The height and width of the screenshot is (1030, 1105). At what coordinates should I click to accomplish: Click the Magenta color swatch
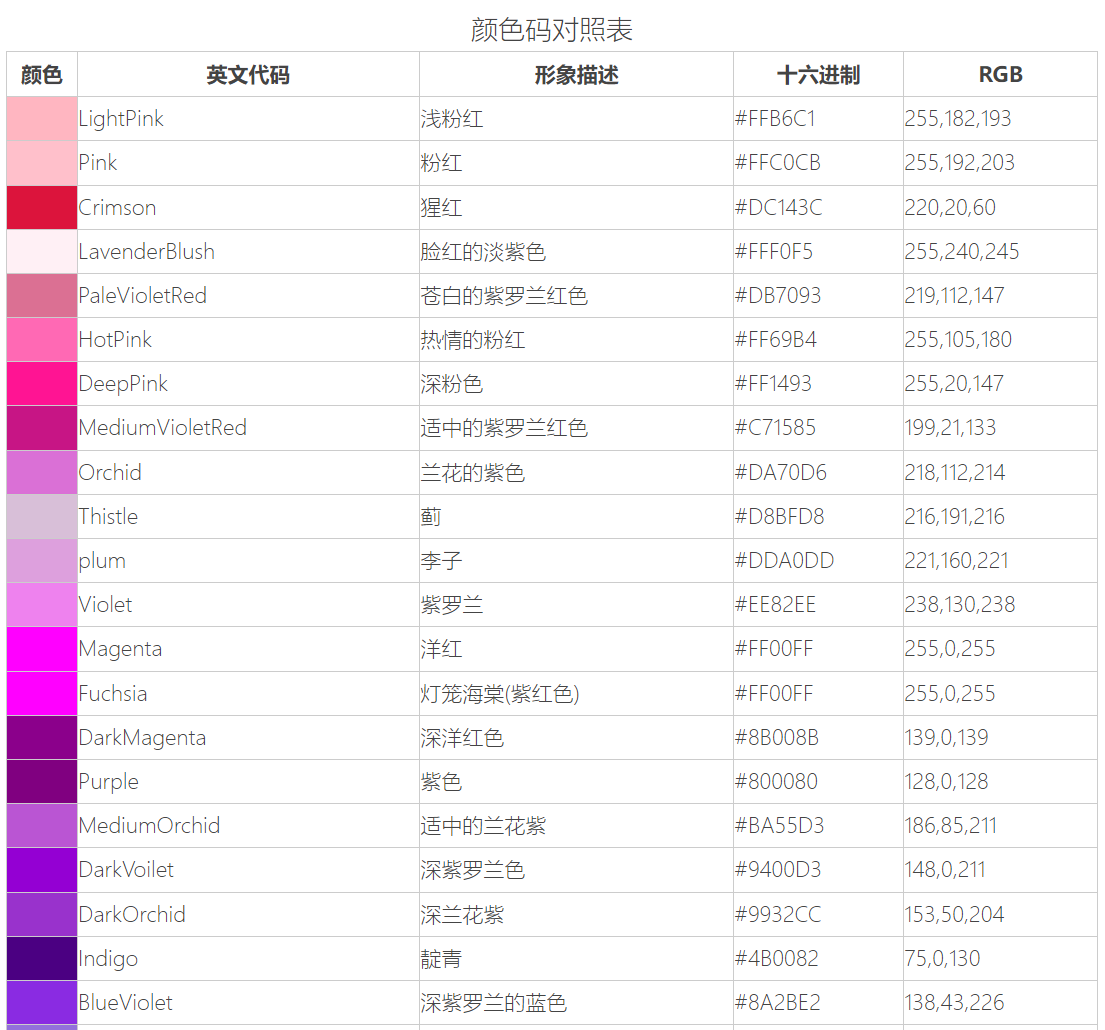click(x=40, y=648)
